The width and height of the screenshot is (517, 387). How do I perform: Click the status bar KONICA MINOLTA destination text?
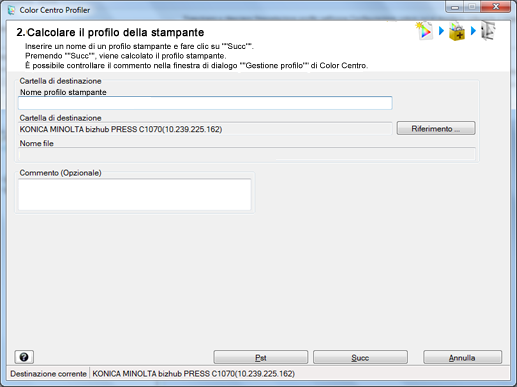coord(193,374)
